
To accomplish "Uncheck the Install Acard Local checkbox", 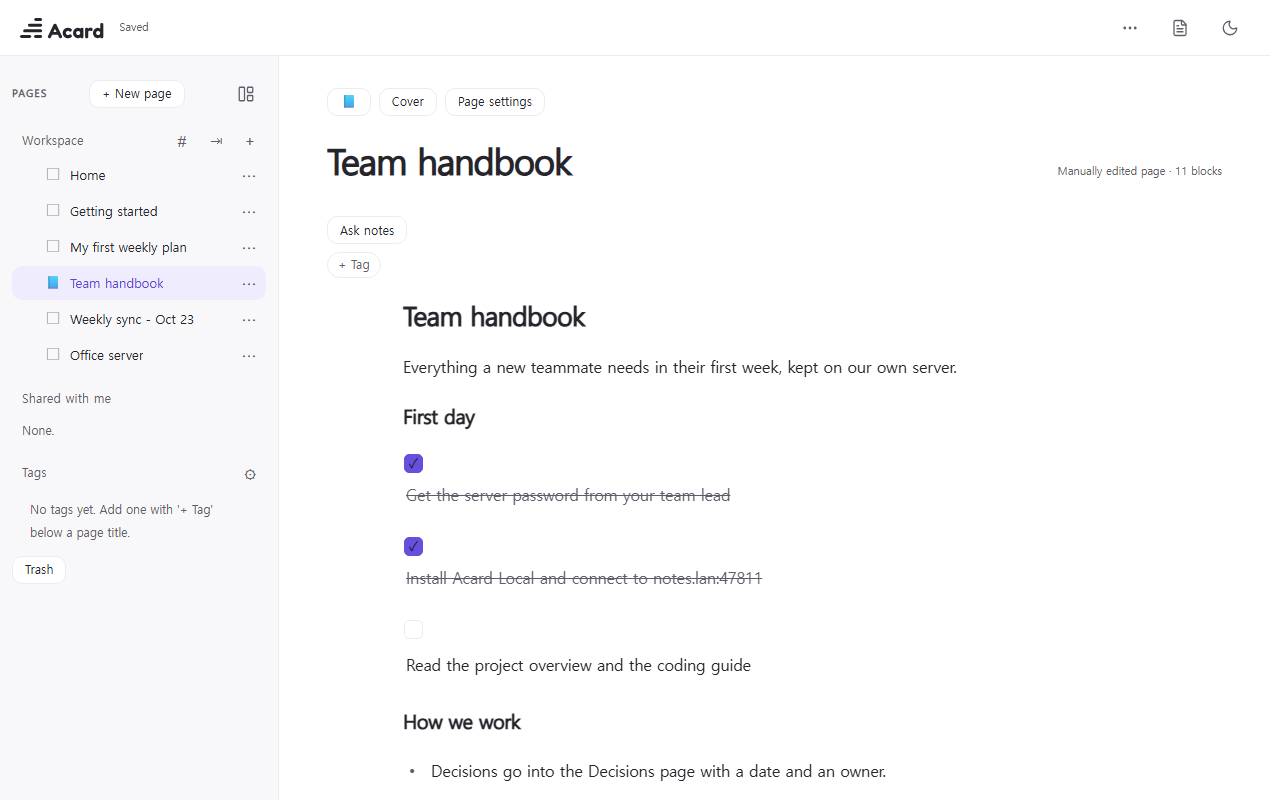I will pyautogui.click(x=413, y=546).
